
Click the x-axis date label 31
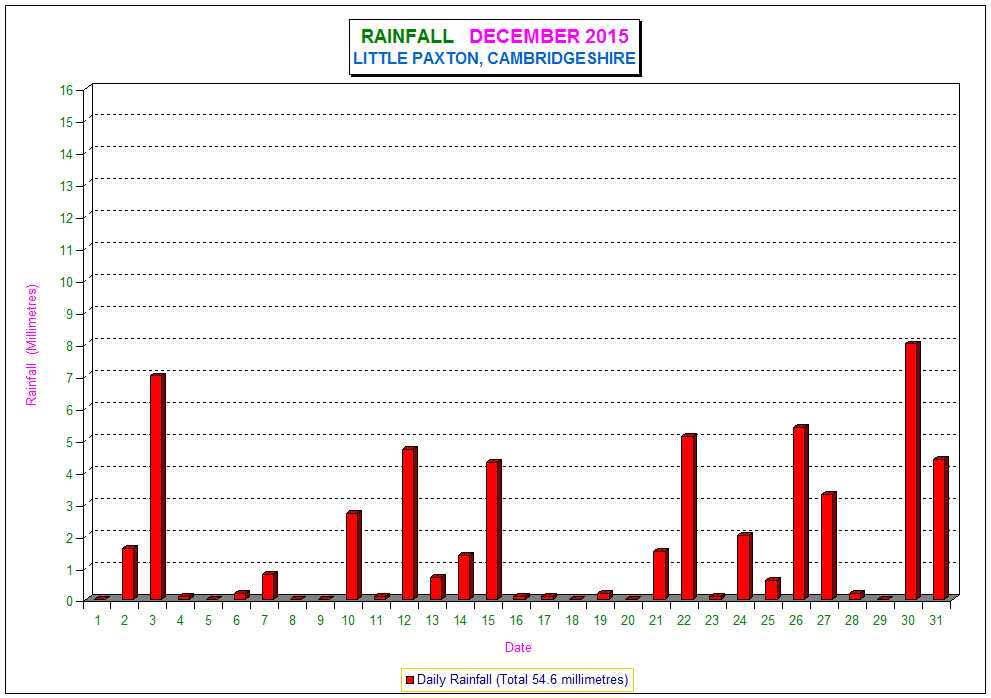click(x=936, y=620)
